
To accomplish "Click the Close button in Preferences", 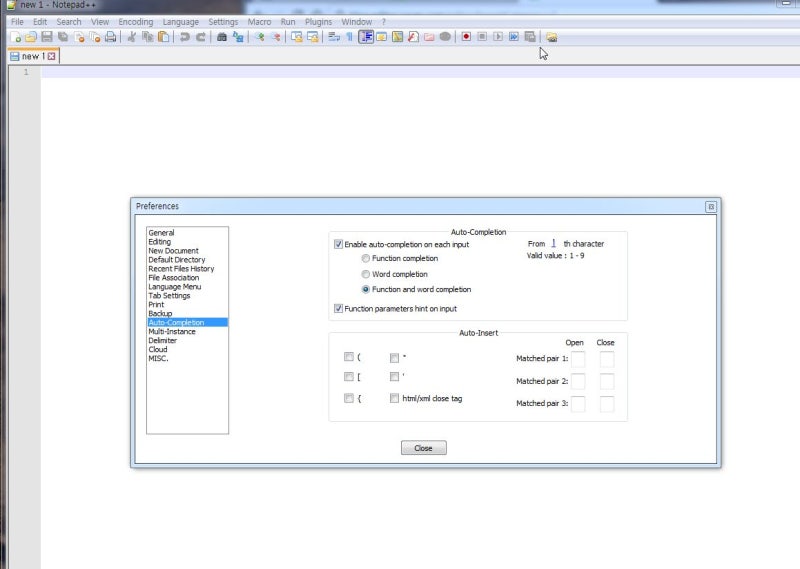I will tap(423, 448).
